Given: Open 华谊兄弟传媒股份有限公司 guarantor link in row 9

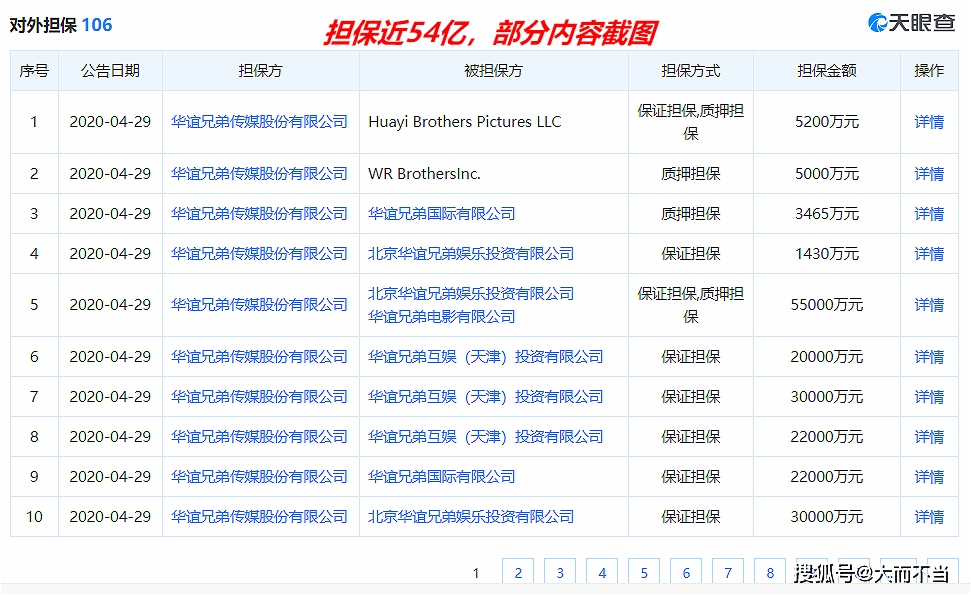Looking at the screenshot, I should 259,477.
